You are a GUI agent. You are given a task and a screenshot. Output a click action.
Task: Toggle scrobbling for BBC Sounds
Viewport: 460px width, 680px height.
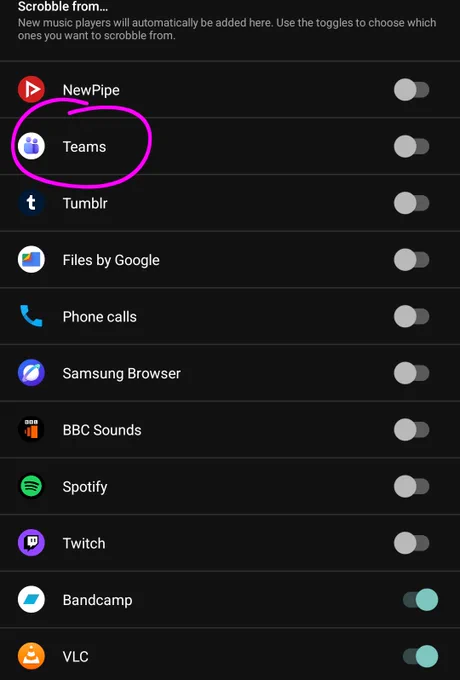tap(411, 430)
